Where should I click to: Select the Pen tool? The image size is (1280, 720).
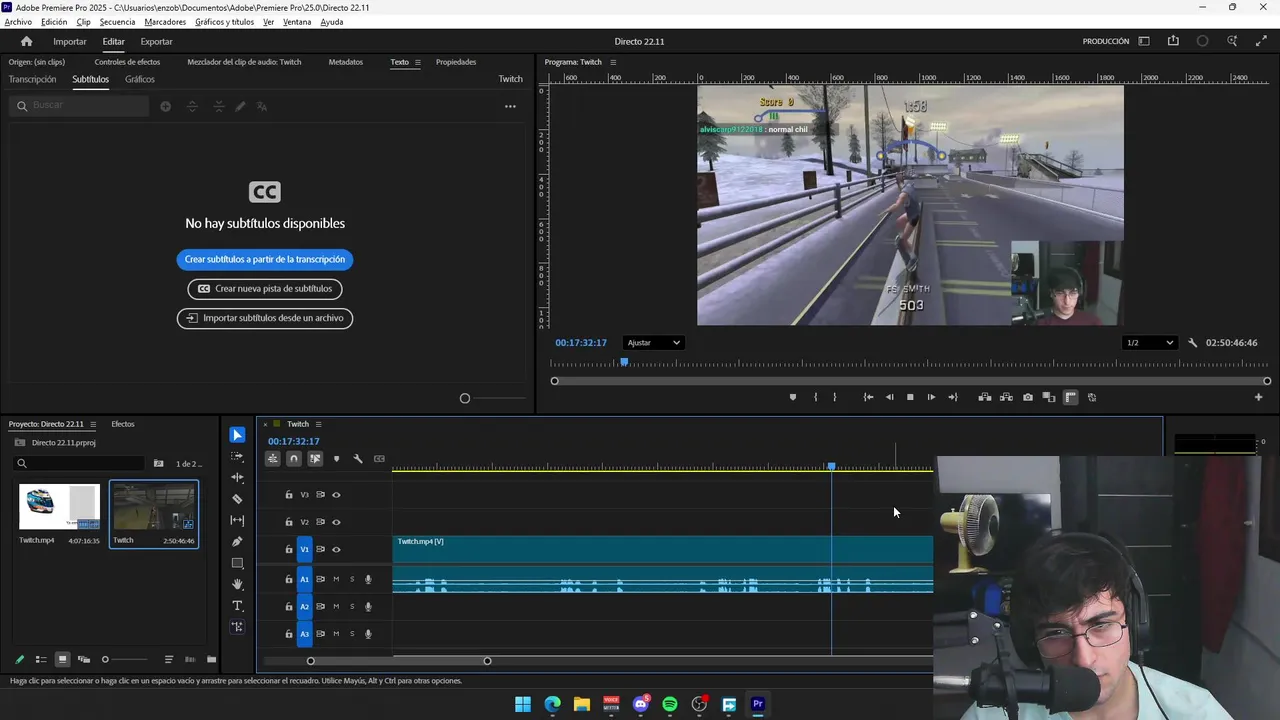pos(237,542)
